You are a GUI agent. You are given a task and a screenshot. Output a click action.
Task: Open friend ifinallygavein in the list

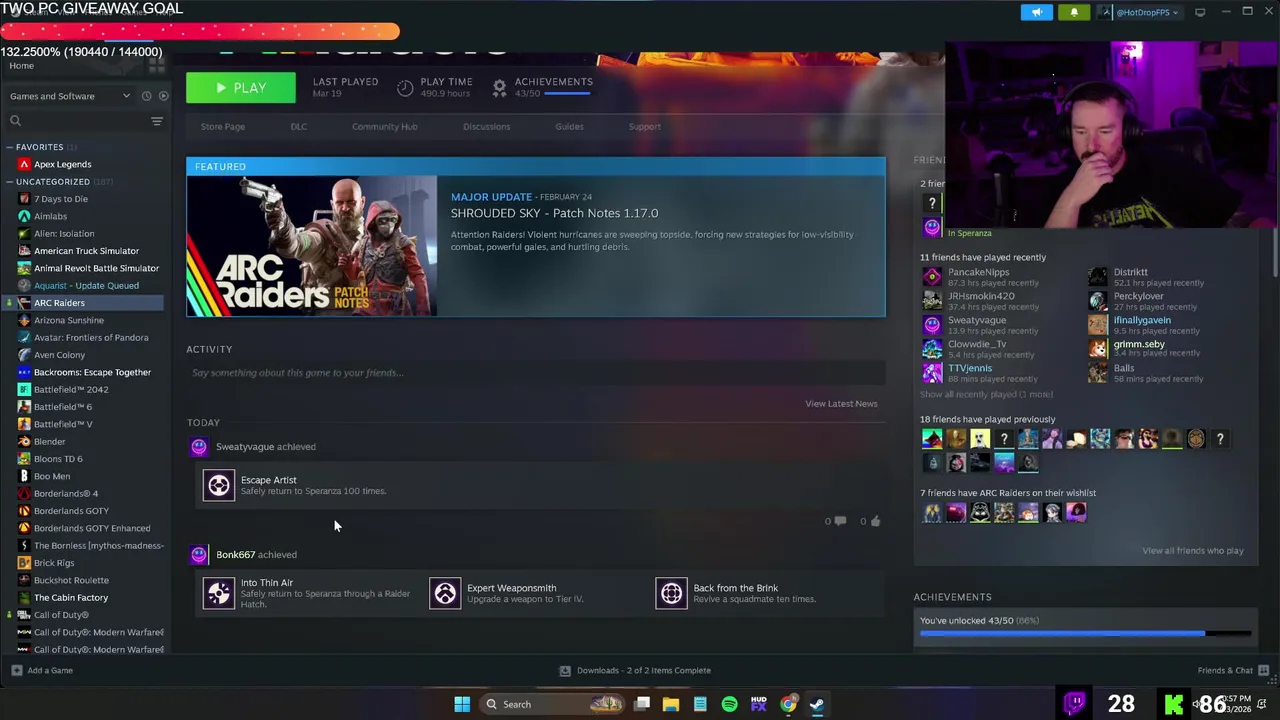tap(1142, 320)
